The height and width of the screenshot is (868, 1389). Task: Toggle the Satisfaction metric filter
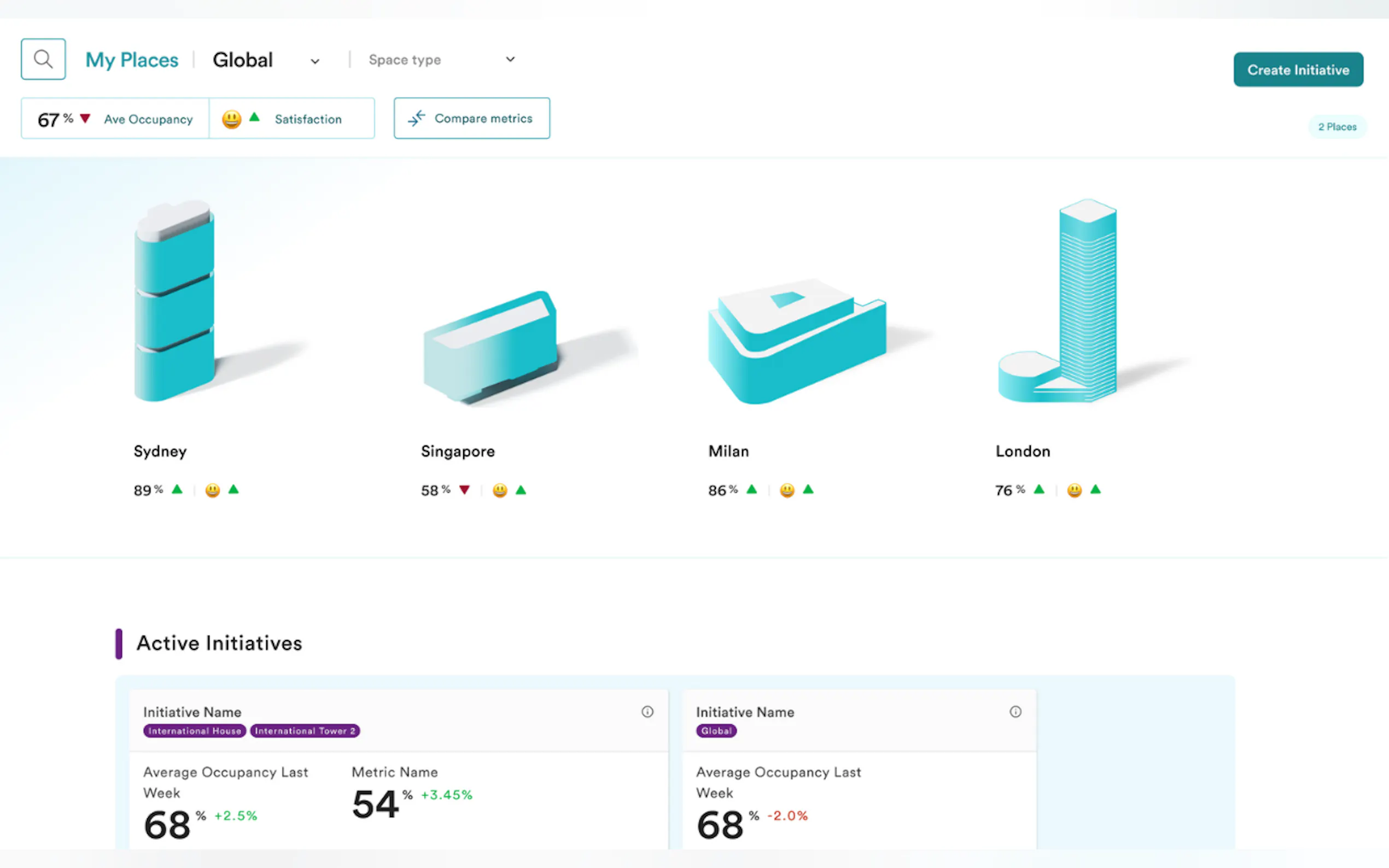coord(308,119)
